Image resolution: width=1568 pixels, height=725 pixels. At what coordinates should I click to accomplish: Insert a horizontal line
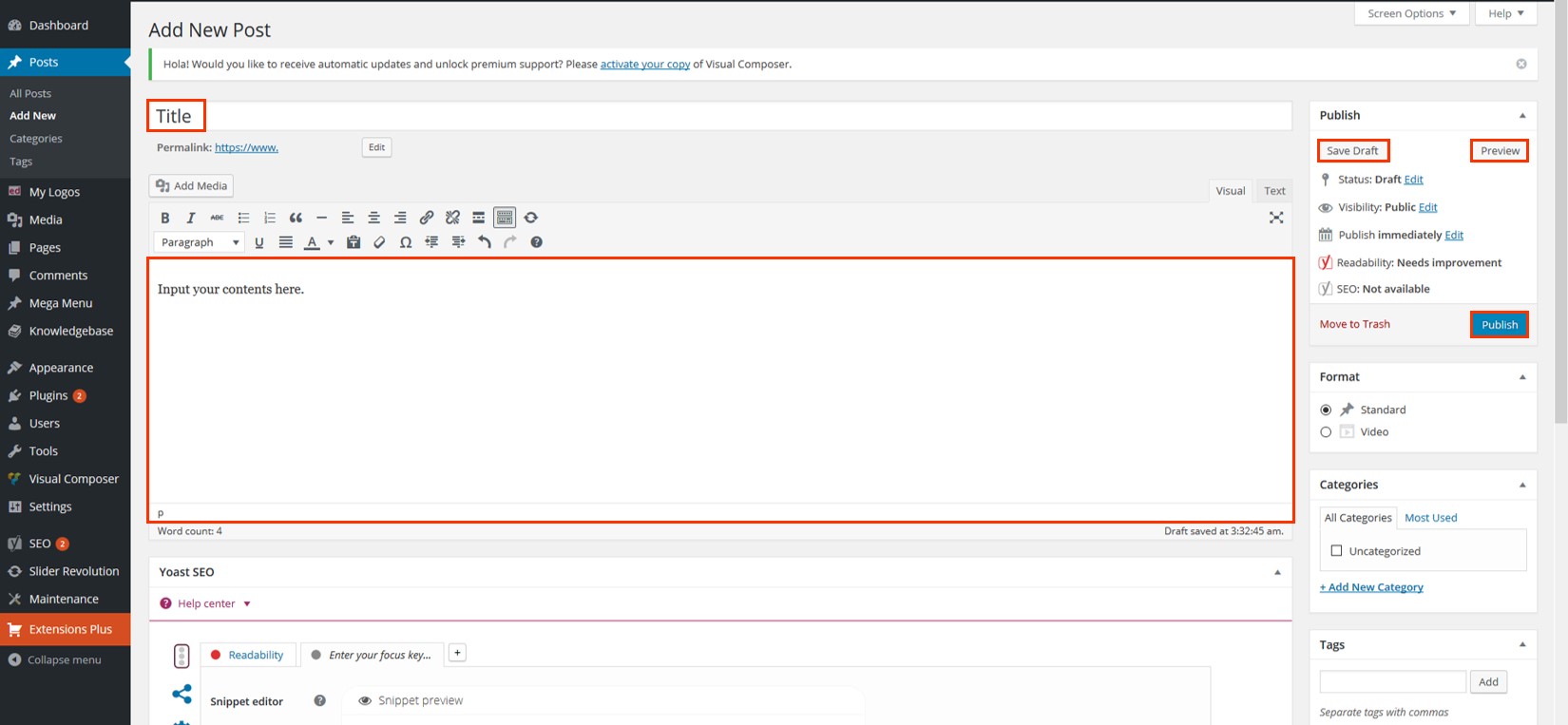click(321, 218)
